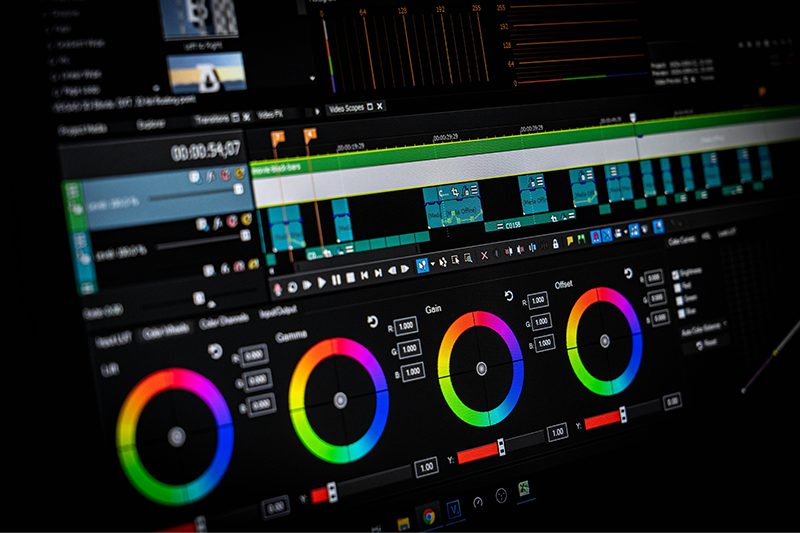
Task: Click center puck of Gain wheel
Action: (481, 368)
